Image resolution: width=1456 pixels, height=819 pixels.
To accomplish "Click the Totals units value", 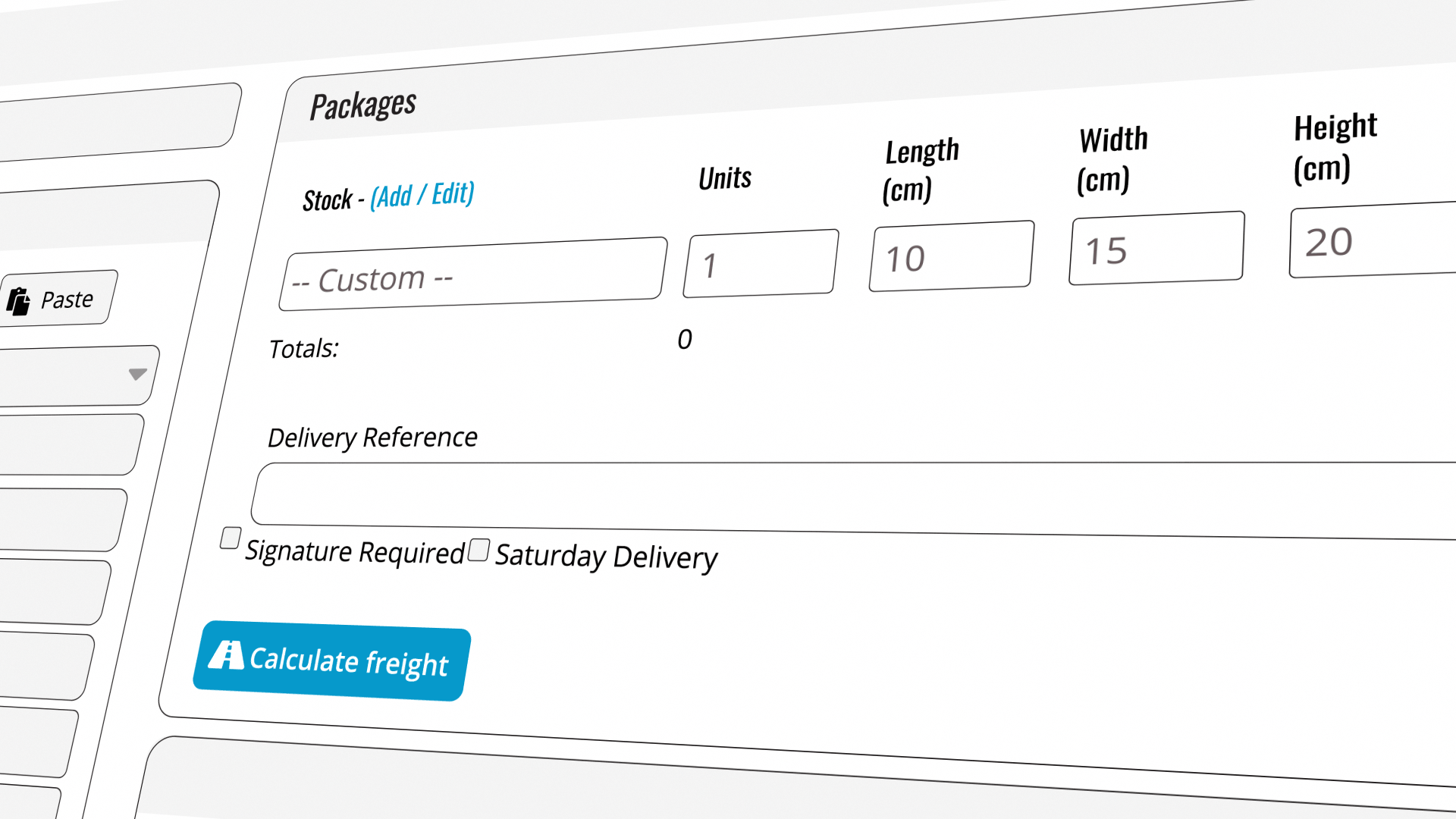I will point(685,339).
